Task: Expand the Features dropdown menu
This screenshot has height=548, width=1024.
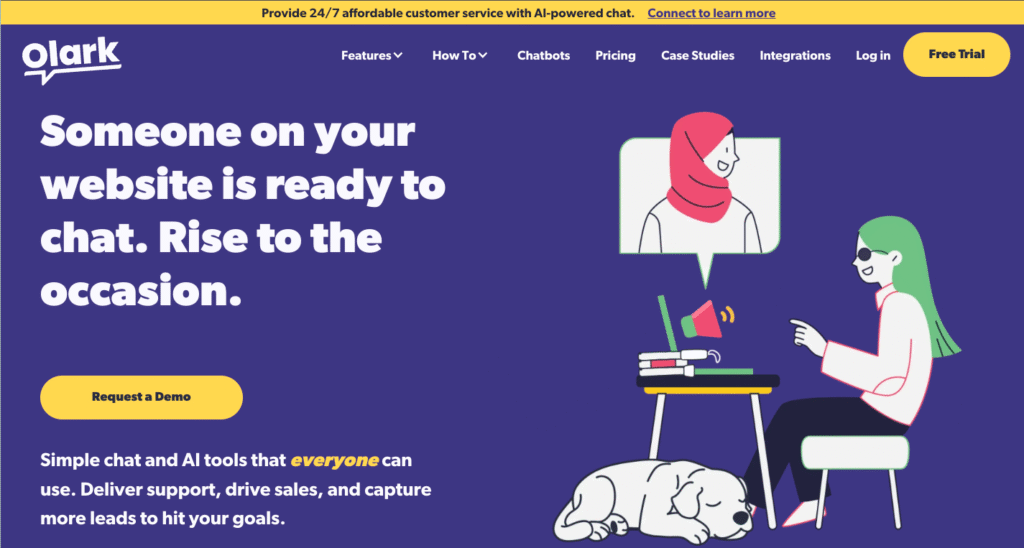Action: tap(372, 56)
